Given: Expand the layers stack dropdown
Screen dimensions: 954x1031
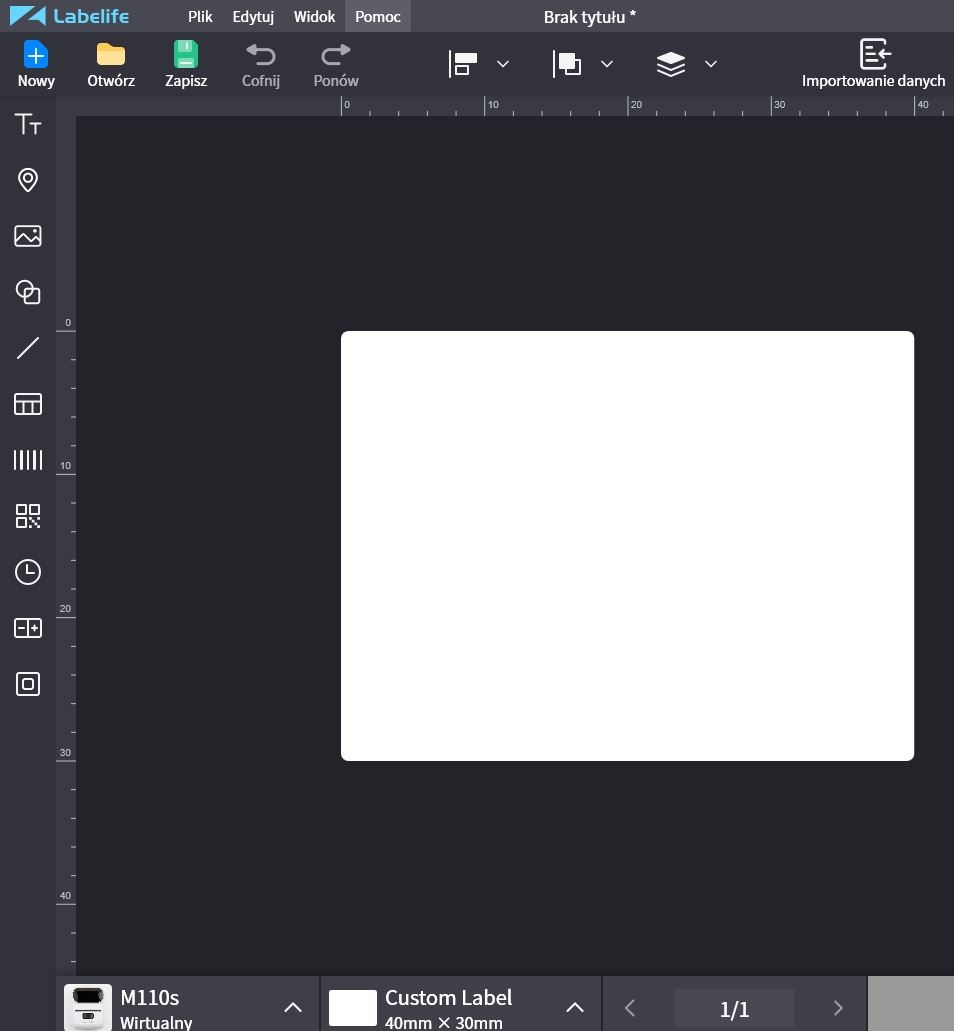Looking at the screenshot, I should [x=710, y=64].
